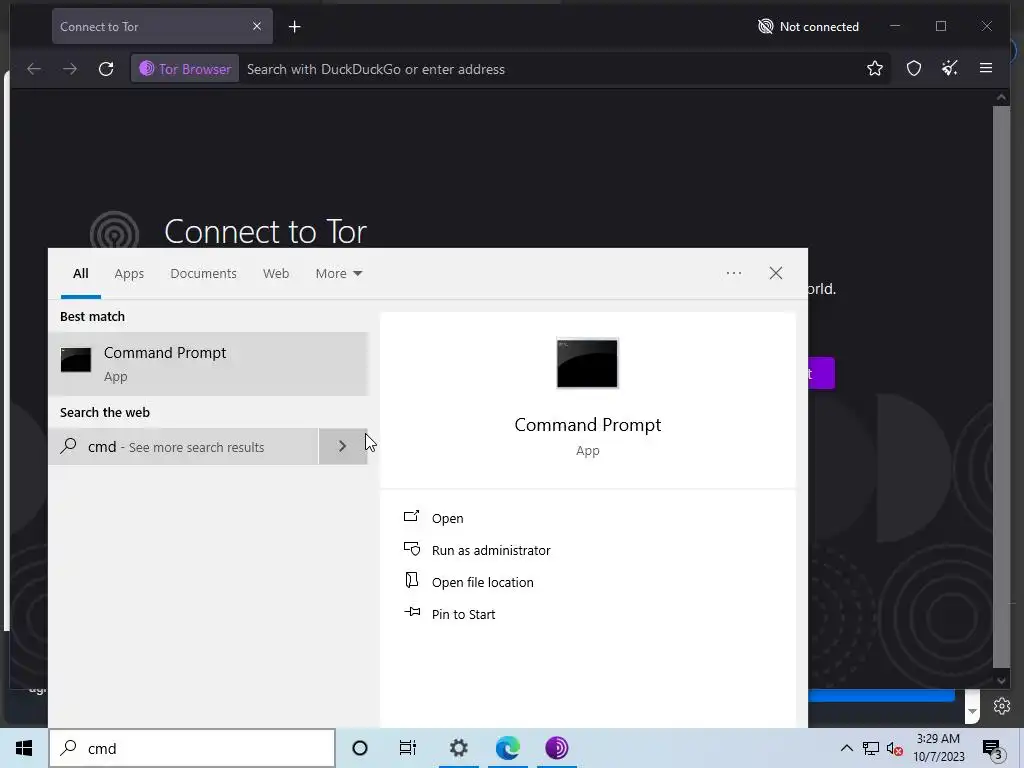Image resolution: width=1024 pixels, height=768 pixels.
Task: Click the Tor page vertical scrollbar
Action: pos(1001,388)
